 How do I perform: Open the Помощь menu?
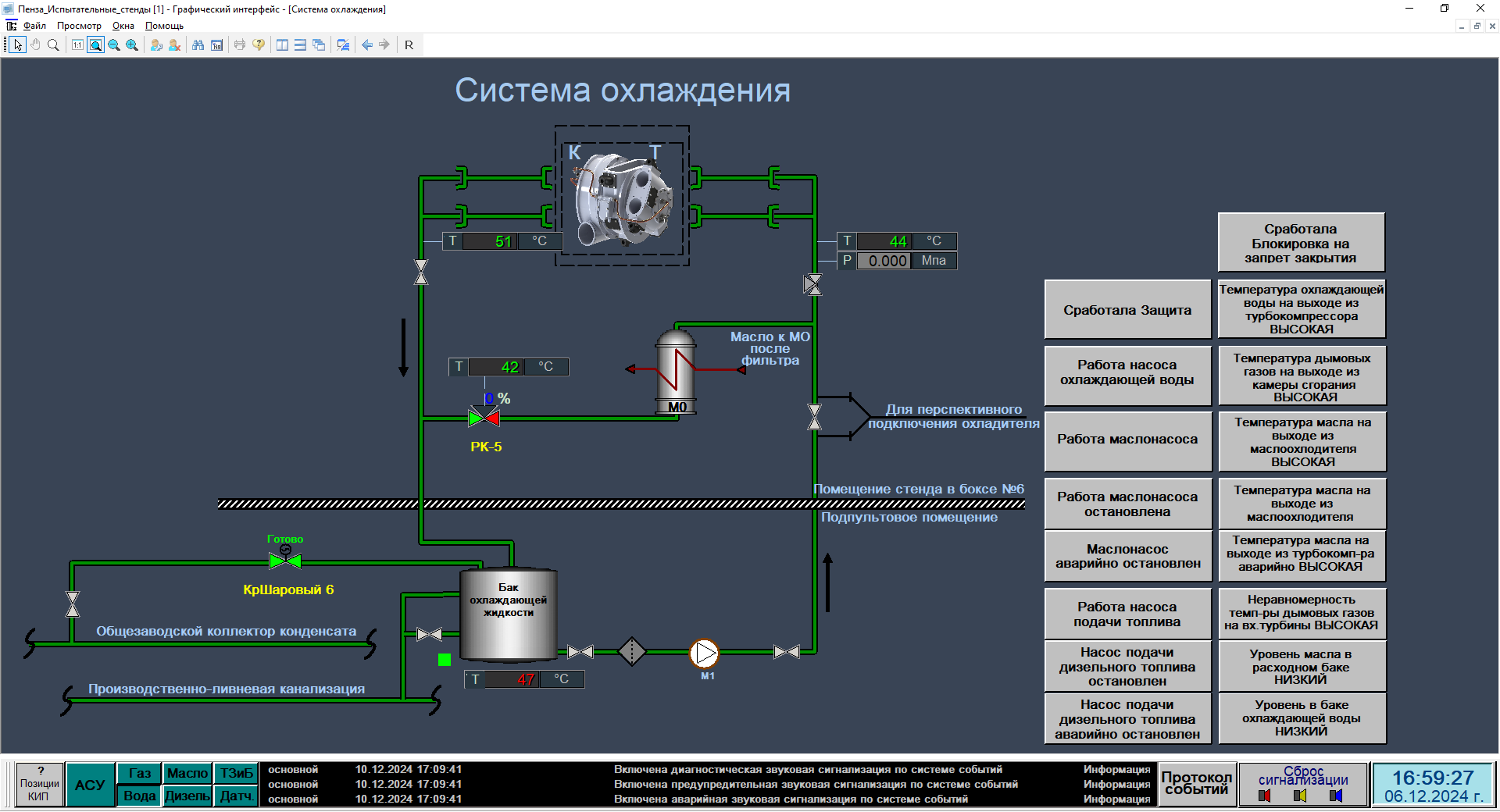164,26
